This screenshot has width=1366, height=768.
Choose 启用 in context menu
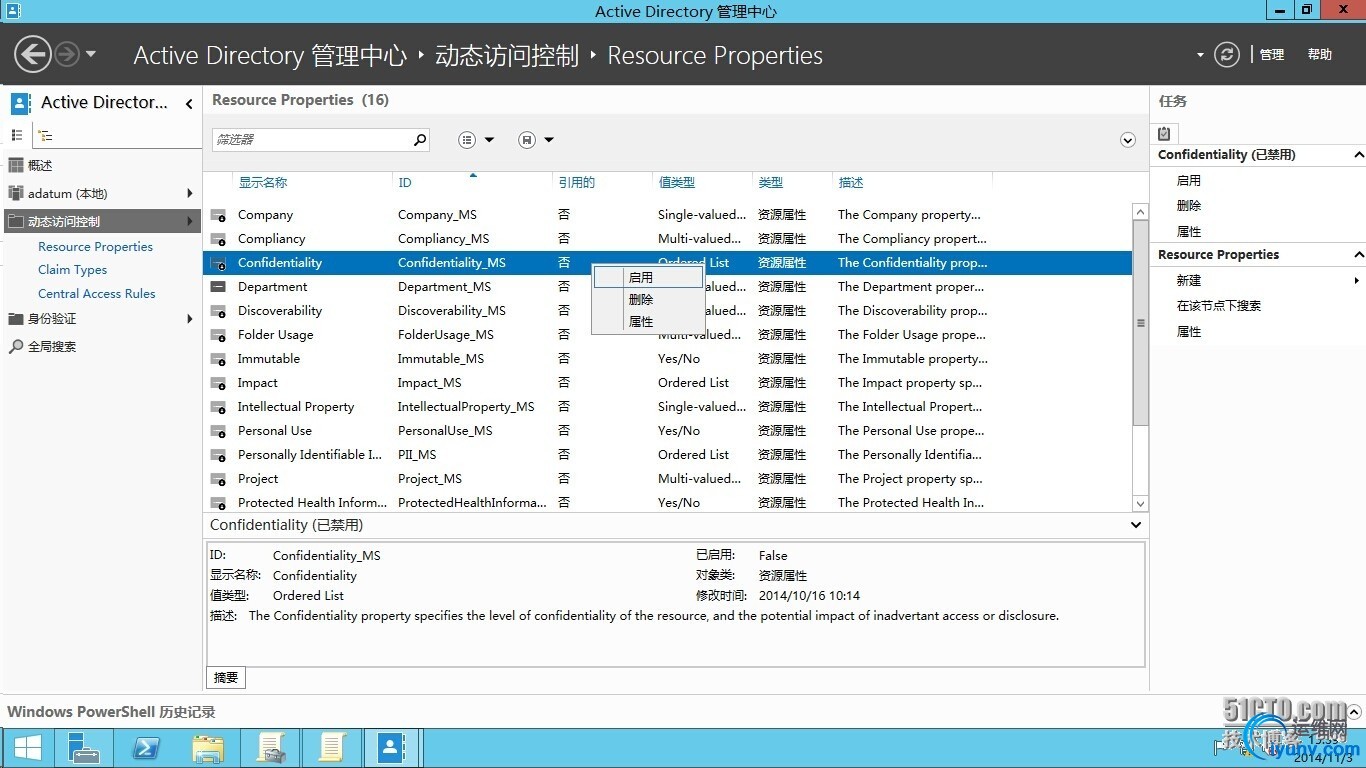648,277
